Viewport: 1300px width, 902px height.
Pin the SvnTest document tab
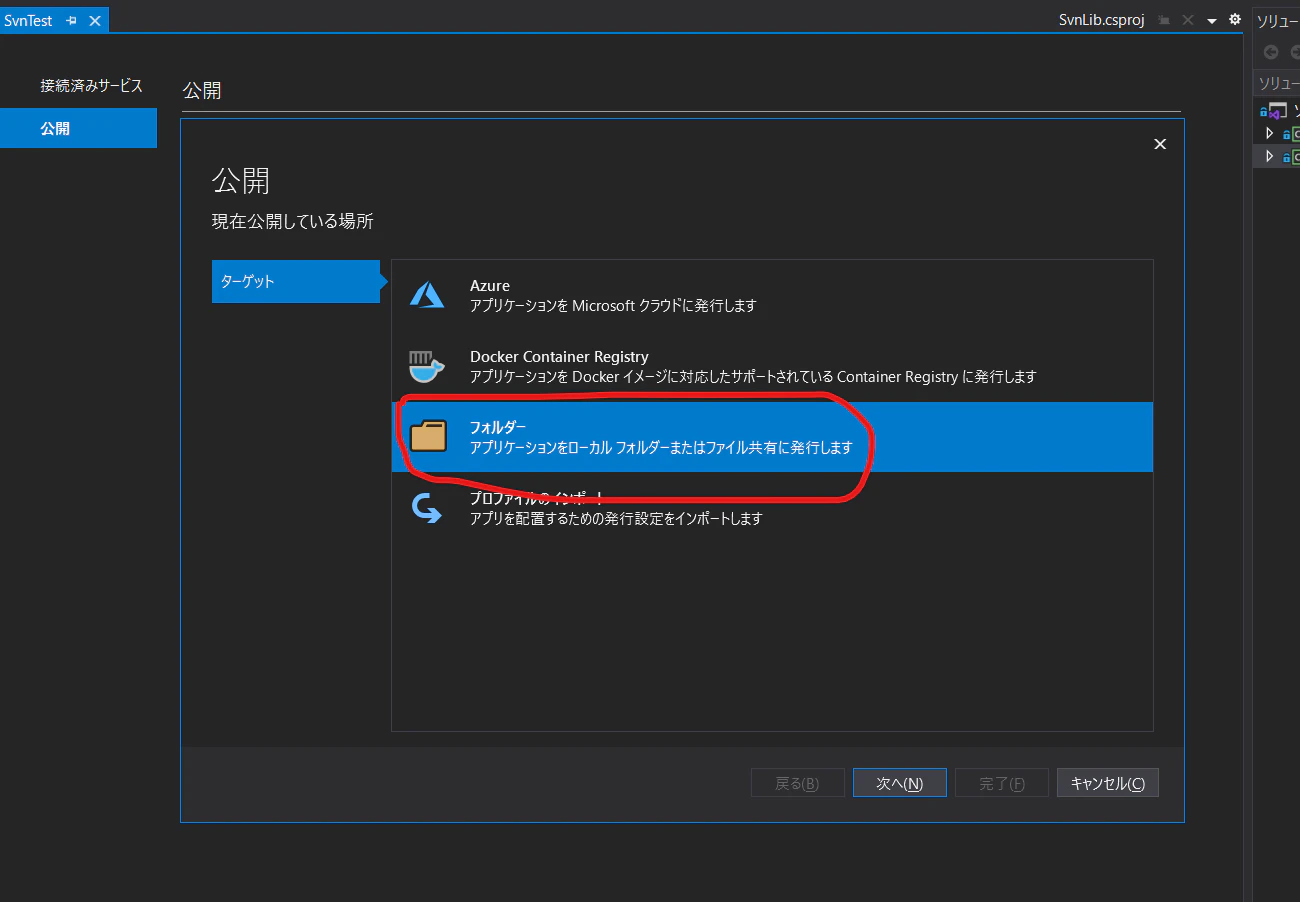[x=71, y=21]
